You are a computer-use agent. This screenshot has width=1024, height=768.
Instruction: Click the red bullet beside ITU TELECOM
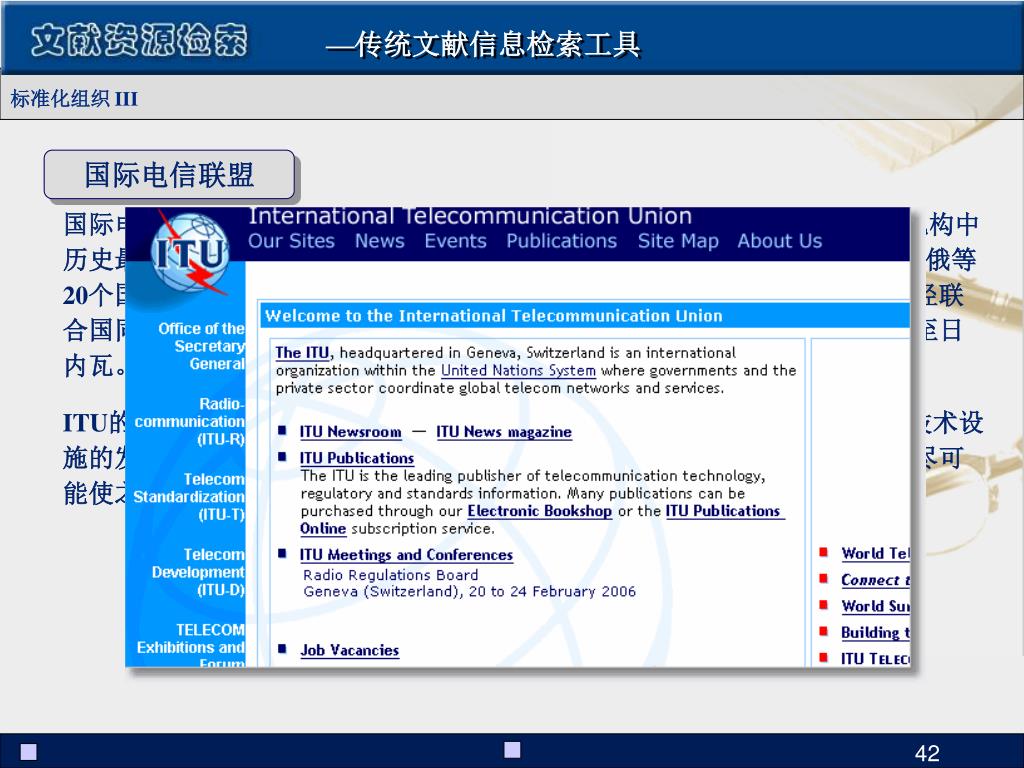pyautogui.click(x=824, y=657)
